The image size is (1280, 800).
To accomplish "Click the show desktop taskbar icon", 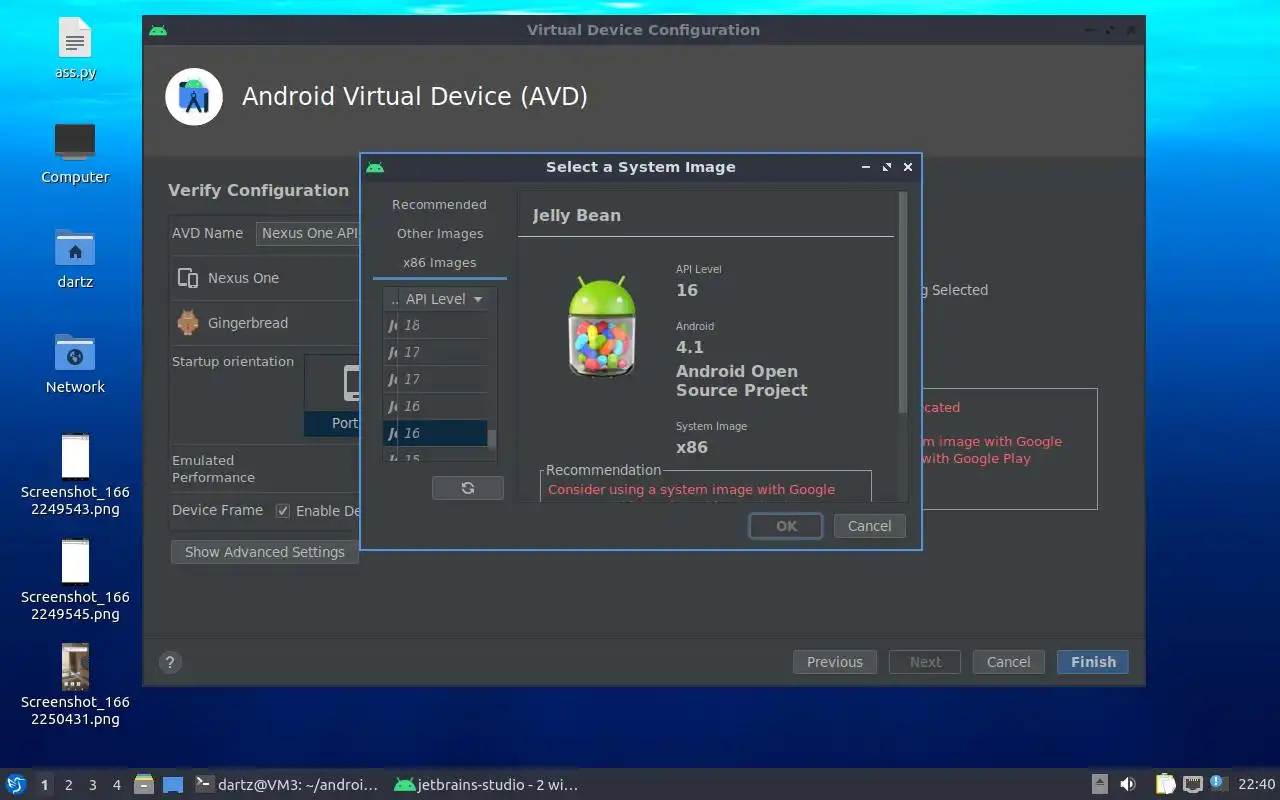I will click(173, 785).
